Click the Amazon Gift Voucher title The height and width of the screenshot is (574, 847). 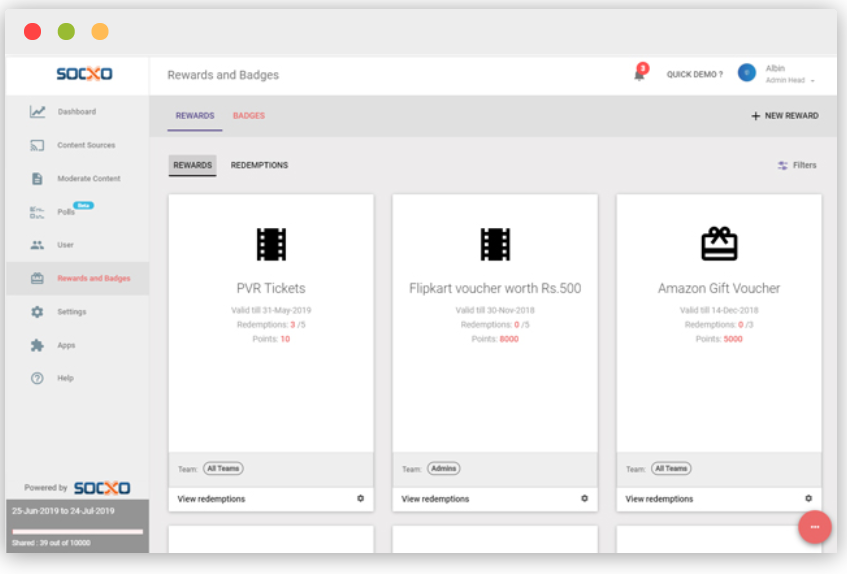[x=719, y=288]
